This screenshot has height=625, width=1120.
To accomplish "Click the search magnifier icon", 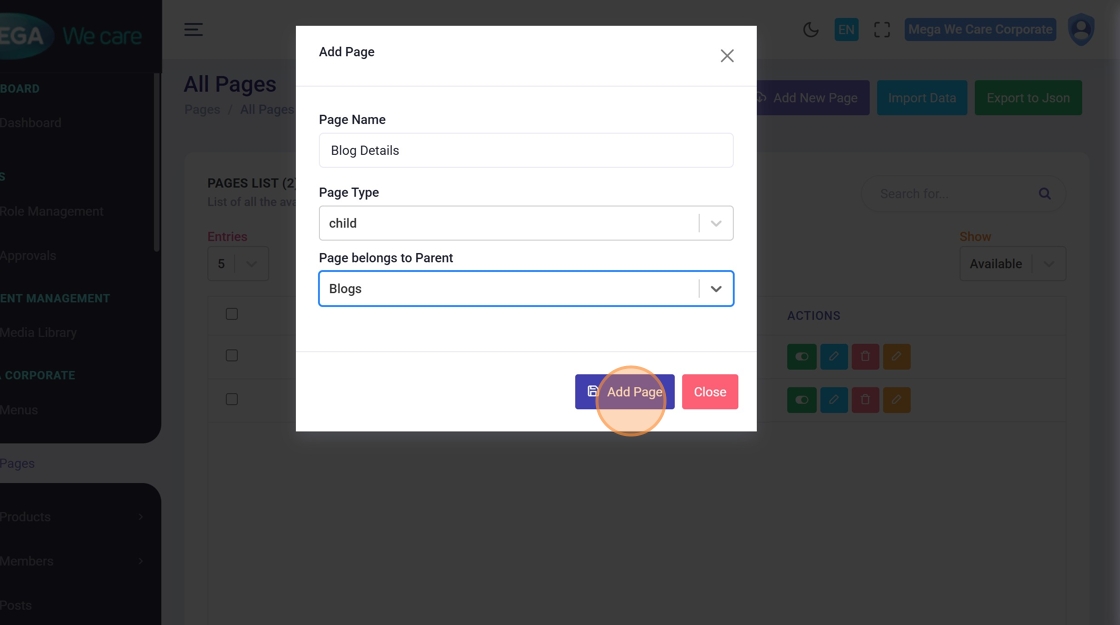I will [x=1044, y=194].
